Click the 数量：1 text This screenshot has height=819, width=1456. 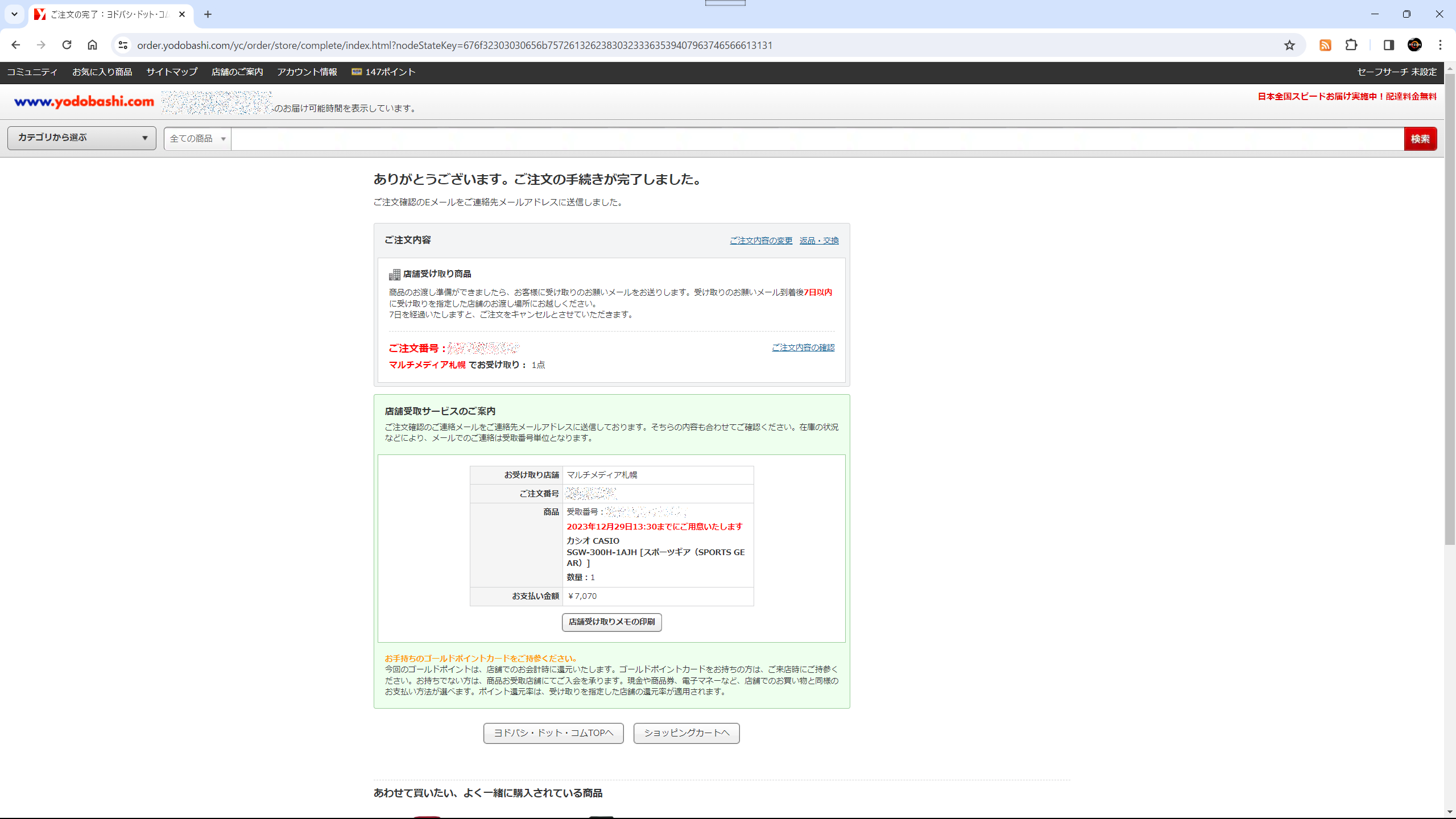point(581,577)
